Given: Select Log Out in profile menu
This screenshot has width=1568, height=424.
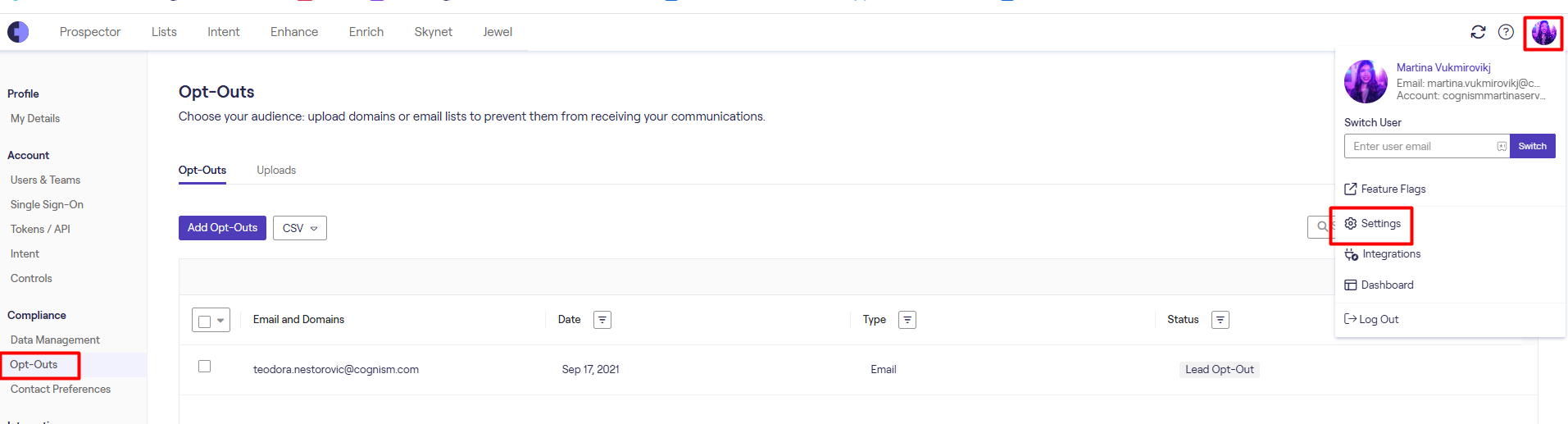Looking at the screenshot, I should point(1378,320).
